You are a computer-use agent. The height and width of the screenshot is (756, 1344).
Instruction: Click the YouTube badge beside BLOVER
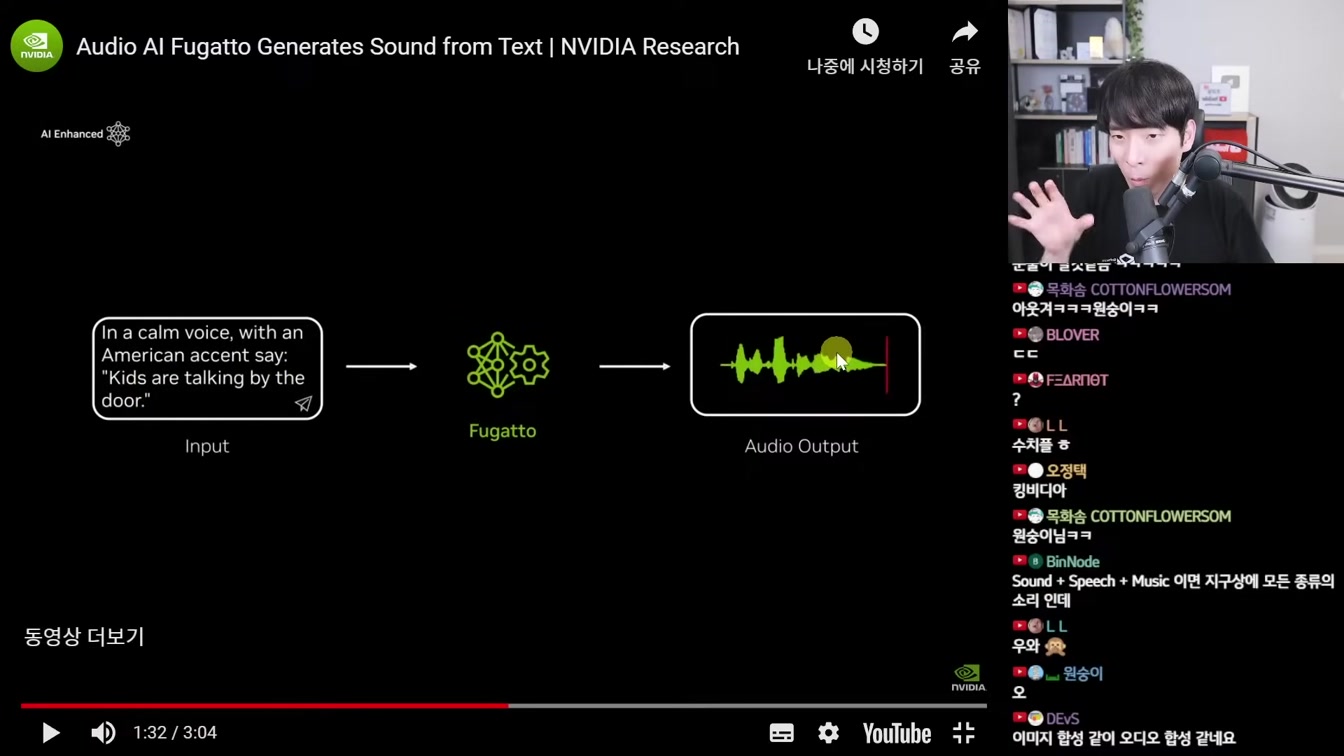1019,335
